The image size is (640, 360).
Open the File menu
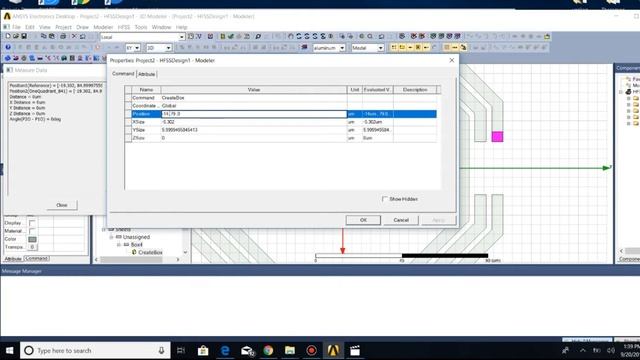16,27
